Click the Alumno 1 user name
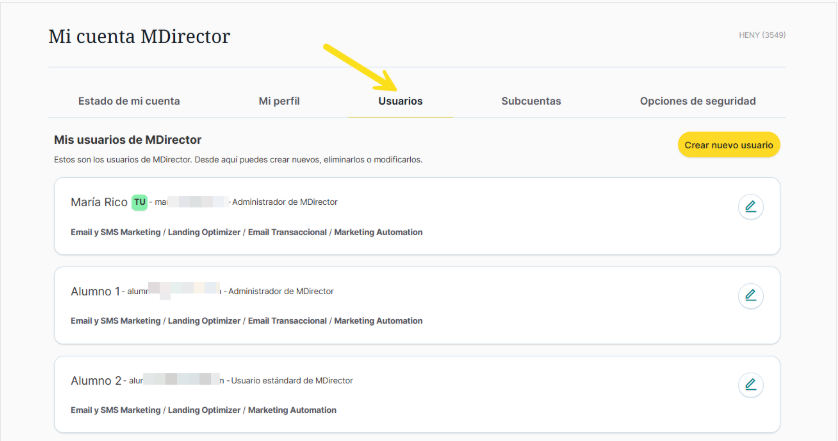The height and width of the screenshot is (441, 838). [x=95, y=291]
